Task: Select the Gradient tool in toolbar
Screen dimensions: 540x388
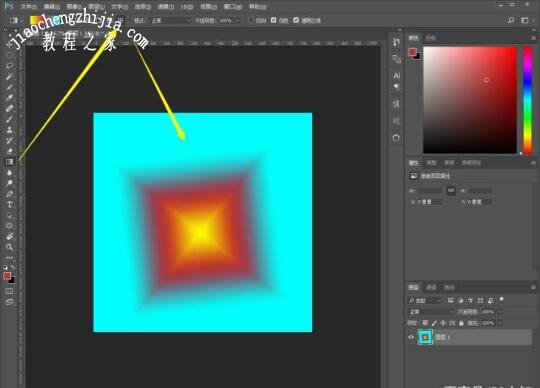Action: click(x=9, y=161)
